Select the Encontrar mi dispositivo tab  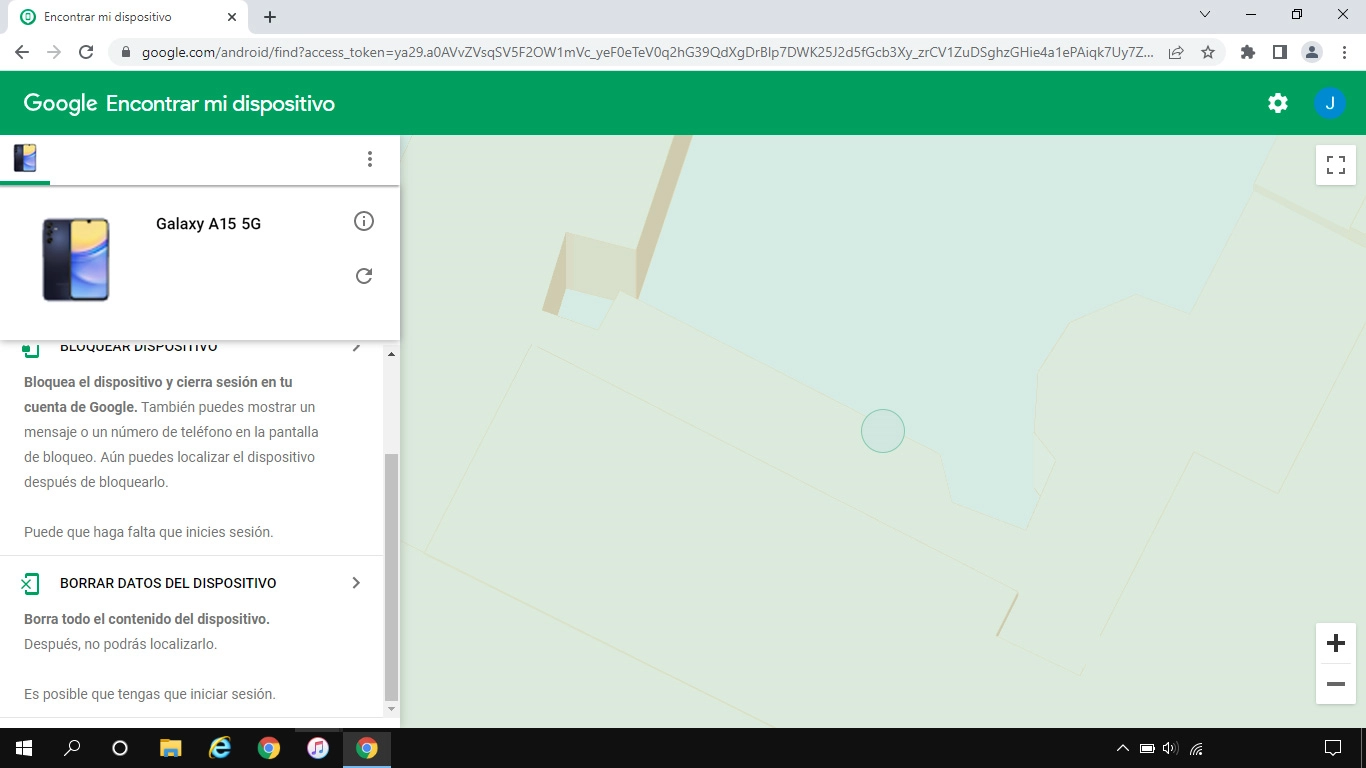coord(120,16)
